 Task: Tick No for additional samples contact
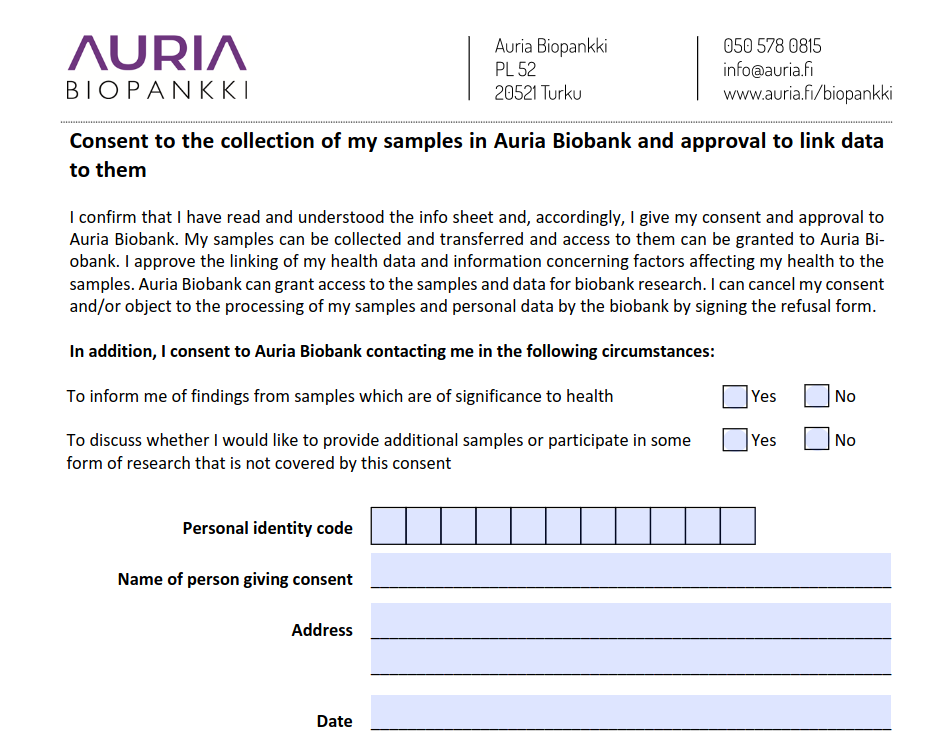pyautogui.click(x=817, y=440)
